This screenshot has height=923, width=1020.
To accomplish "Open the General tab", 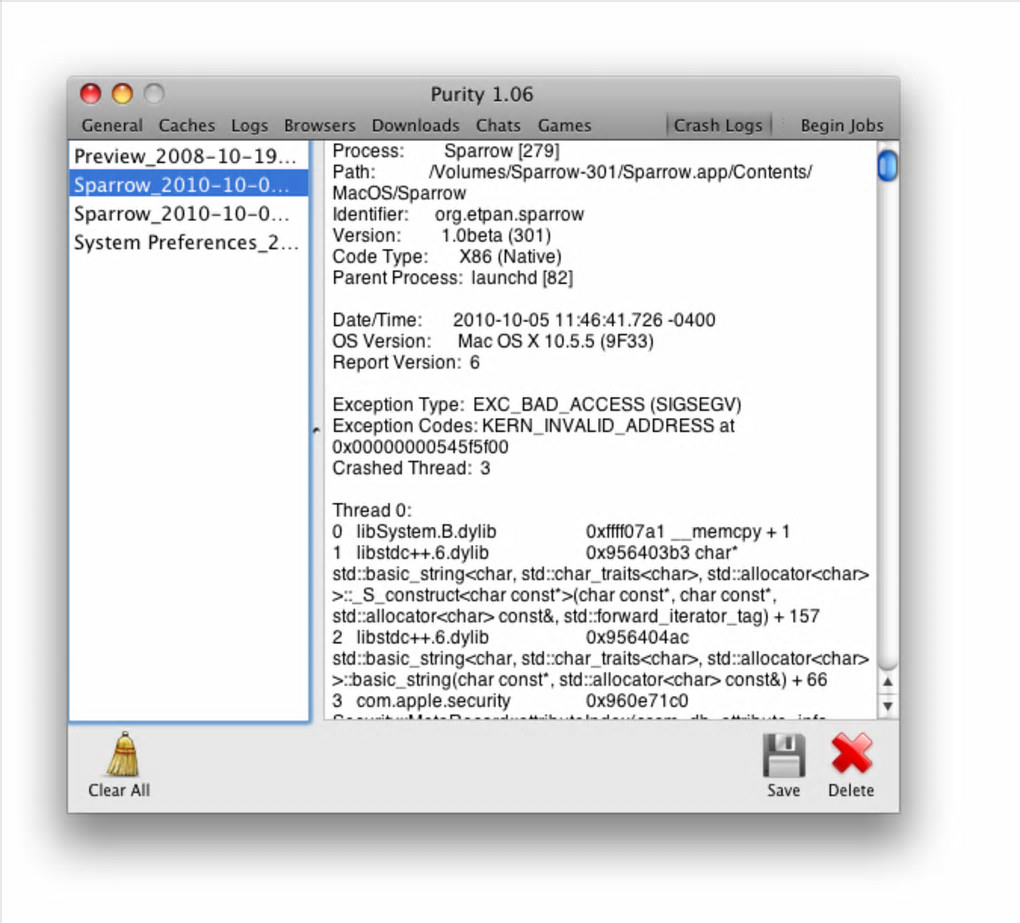I will click(x=112, y=125).
